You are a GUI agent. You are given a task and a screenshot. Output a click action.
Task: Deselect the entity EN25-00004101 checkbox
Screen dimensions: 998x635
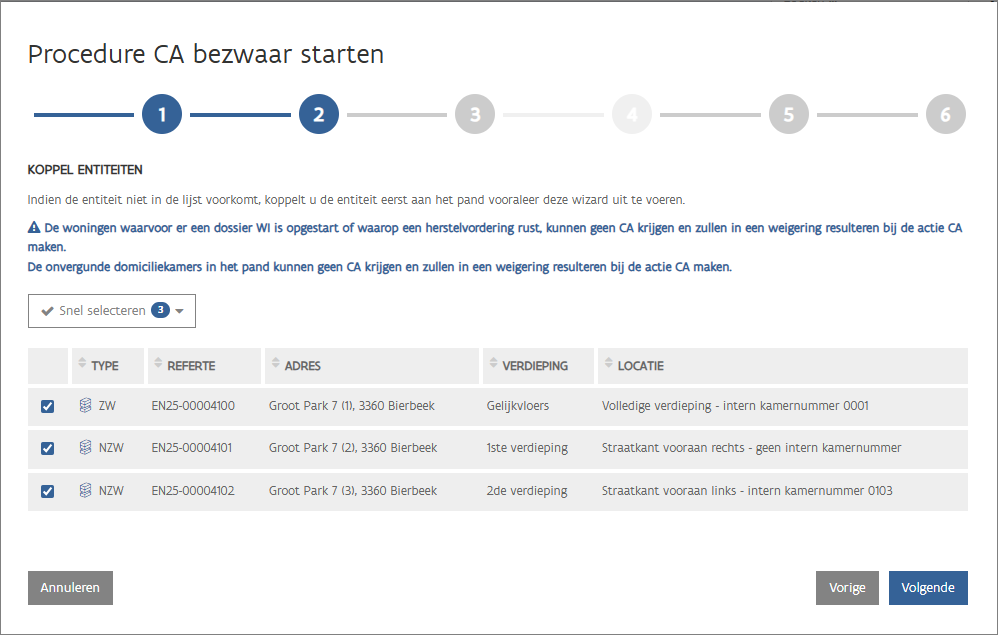coord(47,449)
